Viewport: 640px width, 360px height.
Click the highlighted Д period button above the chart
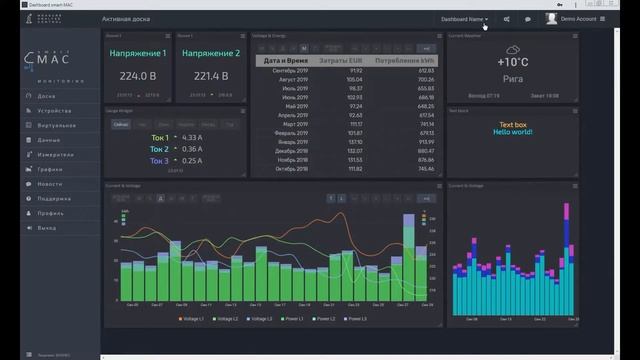[161, 198]
